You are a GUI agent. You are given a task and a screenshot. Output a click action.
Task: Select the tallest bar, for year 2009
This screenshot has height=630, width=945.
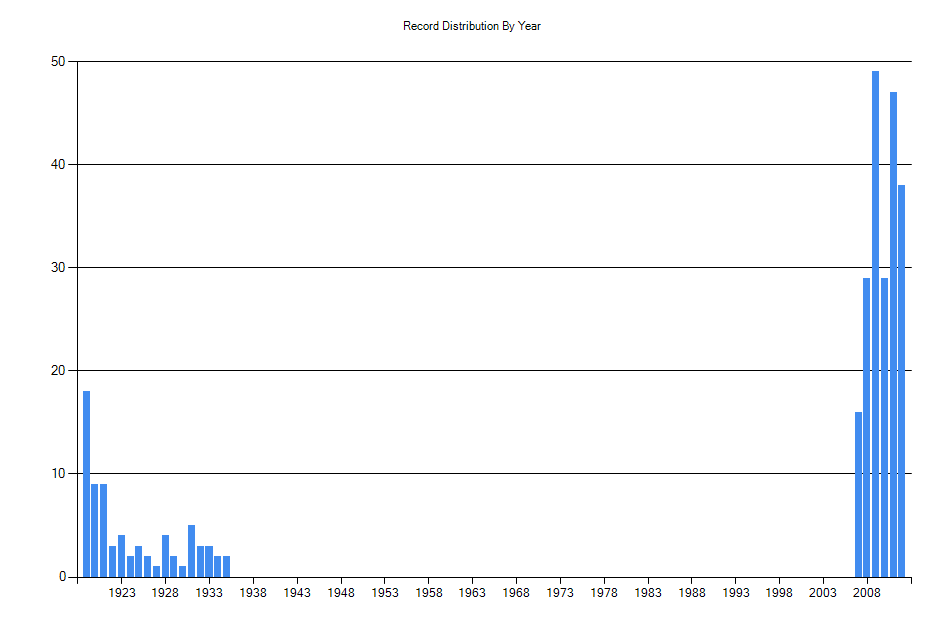tap(875, 324)
